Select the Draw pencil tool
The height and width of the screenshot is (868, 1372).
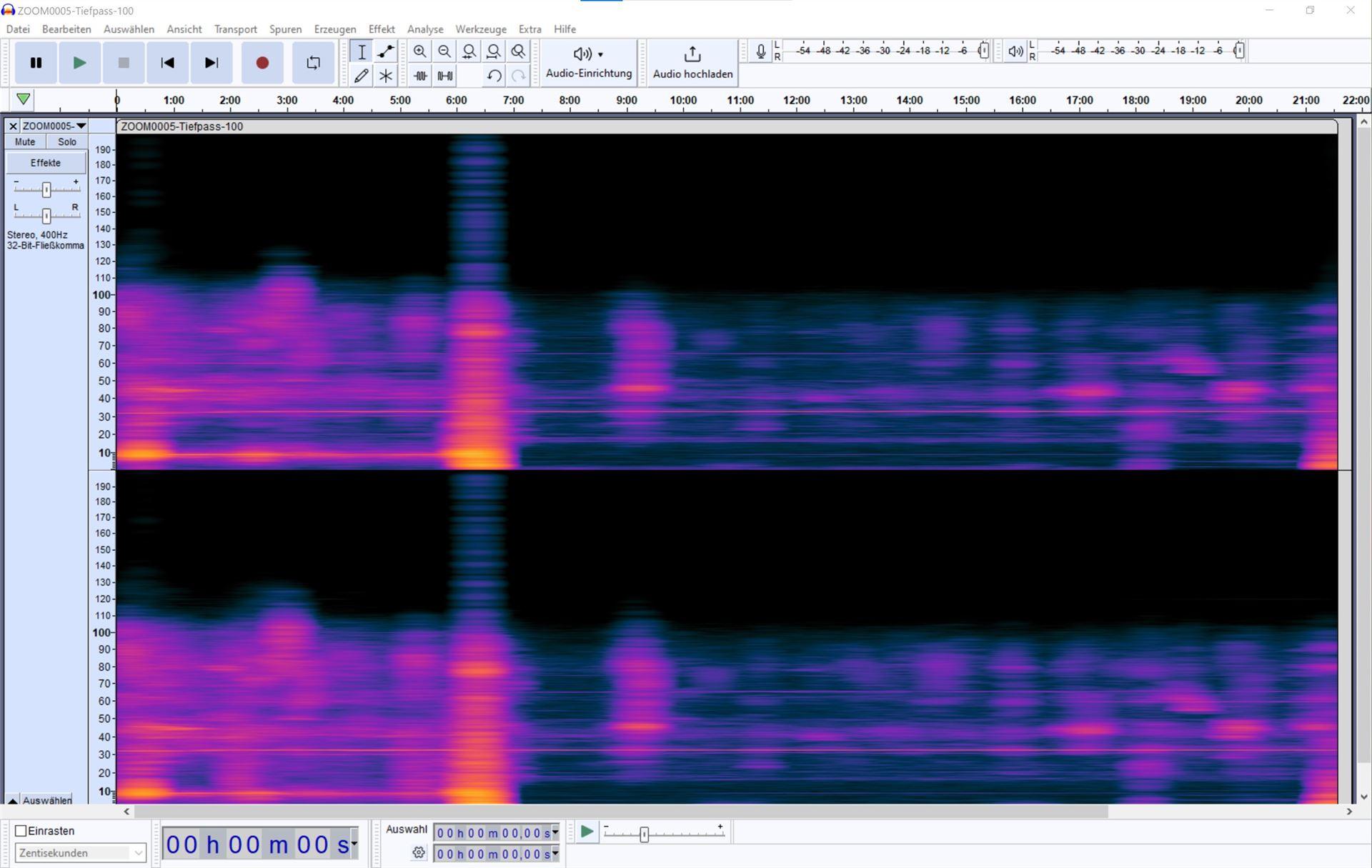tap(362, 76)
